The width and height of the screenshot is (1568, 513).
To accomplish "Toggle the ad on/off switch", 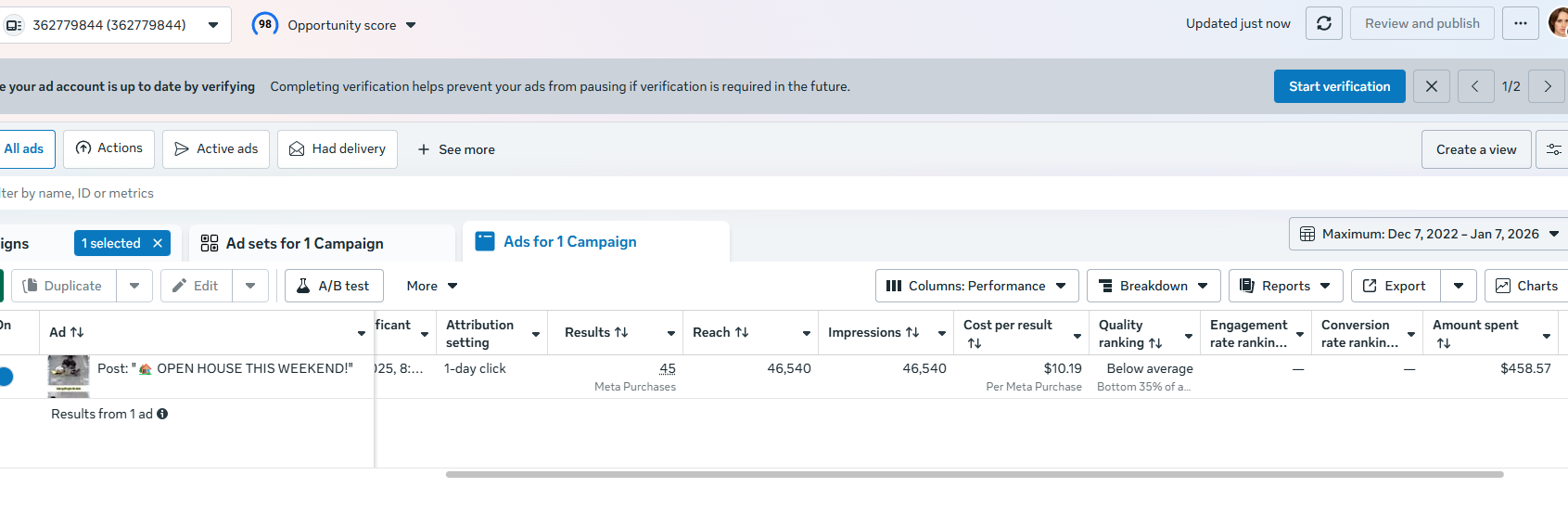I will (6, 377).
